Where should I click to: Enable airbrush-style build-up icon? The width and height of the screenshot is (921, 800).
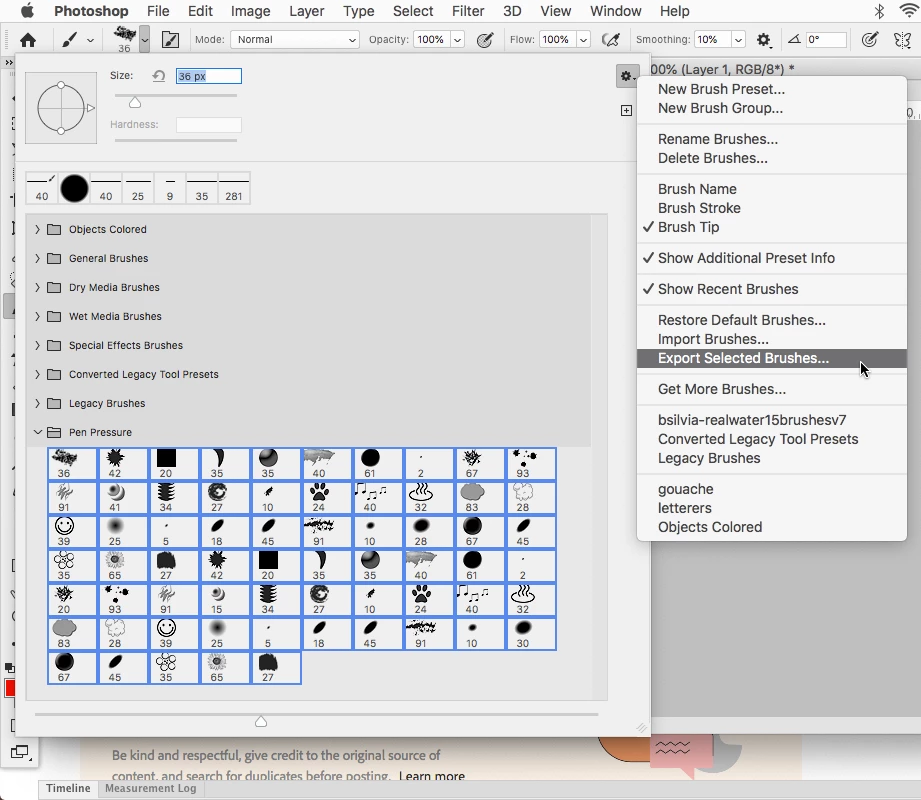[x=611, y=40]
